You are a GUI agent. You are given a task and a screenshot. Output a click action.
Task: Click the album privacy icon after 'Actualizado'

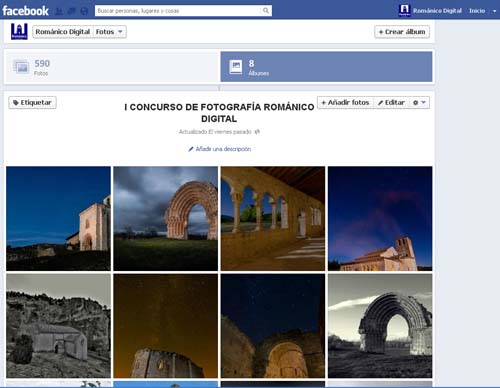point(257,132)
